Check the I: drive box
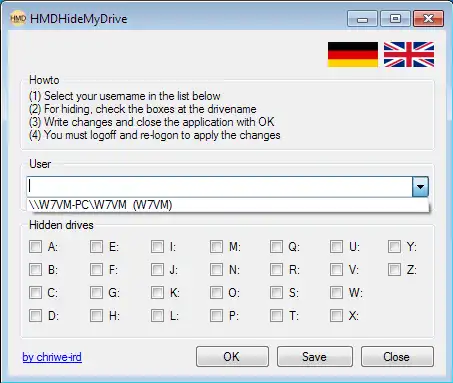This screenshot has width=453, height=383. coord(157,247)
